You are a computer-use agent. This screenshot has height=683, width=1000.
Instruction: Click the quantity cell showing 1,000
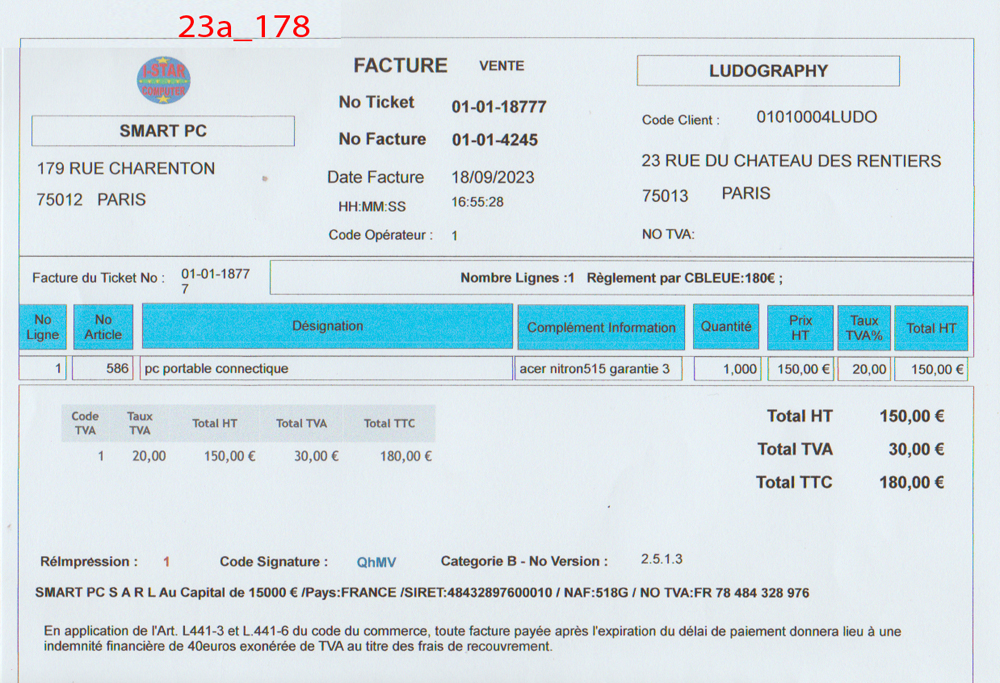click(728, 369)
